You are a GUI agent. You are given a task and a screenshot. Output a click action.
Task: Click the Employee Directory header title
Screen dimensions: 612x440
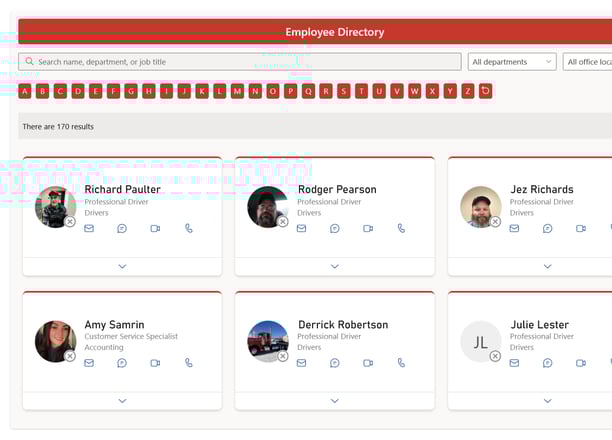pyautogui.click(x=334, y=32)
